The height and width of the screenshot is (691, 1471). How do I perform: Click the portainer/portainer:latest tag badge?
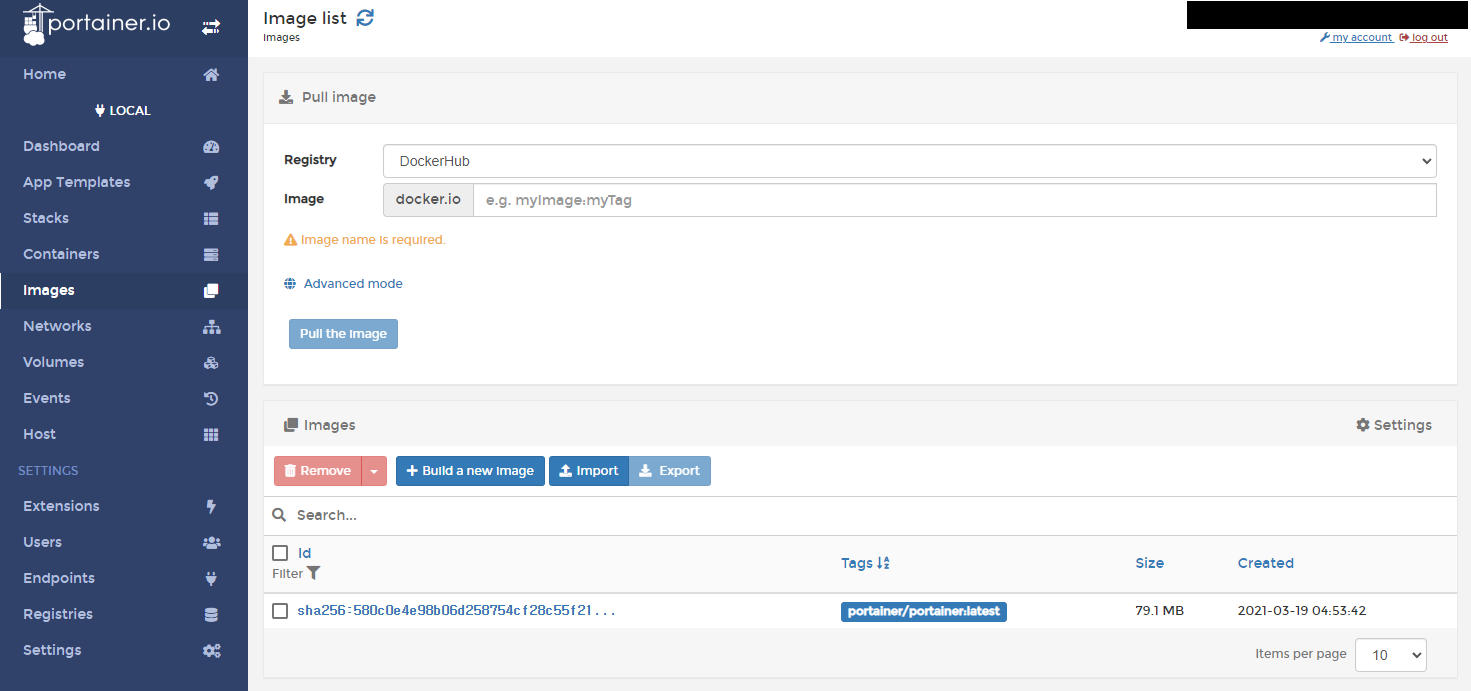[x=924, y=611]
